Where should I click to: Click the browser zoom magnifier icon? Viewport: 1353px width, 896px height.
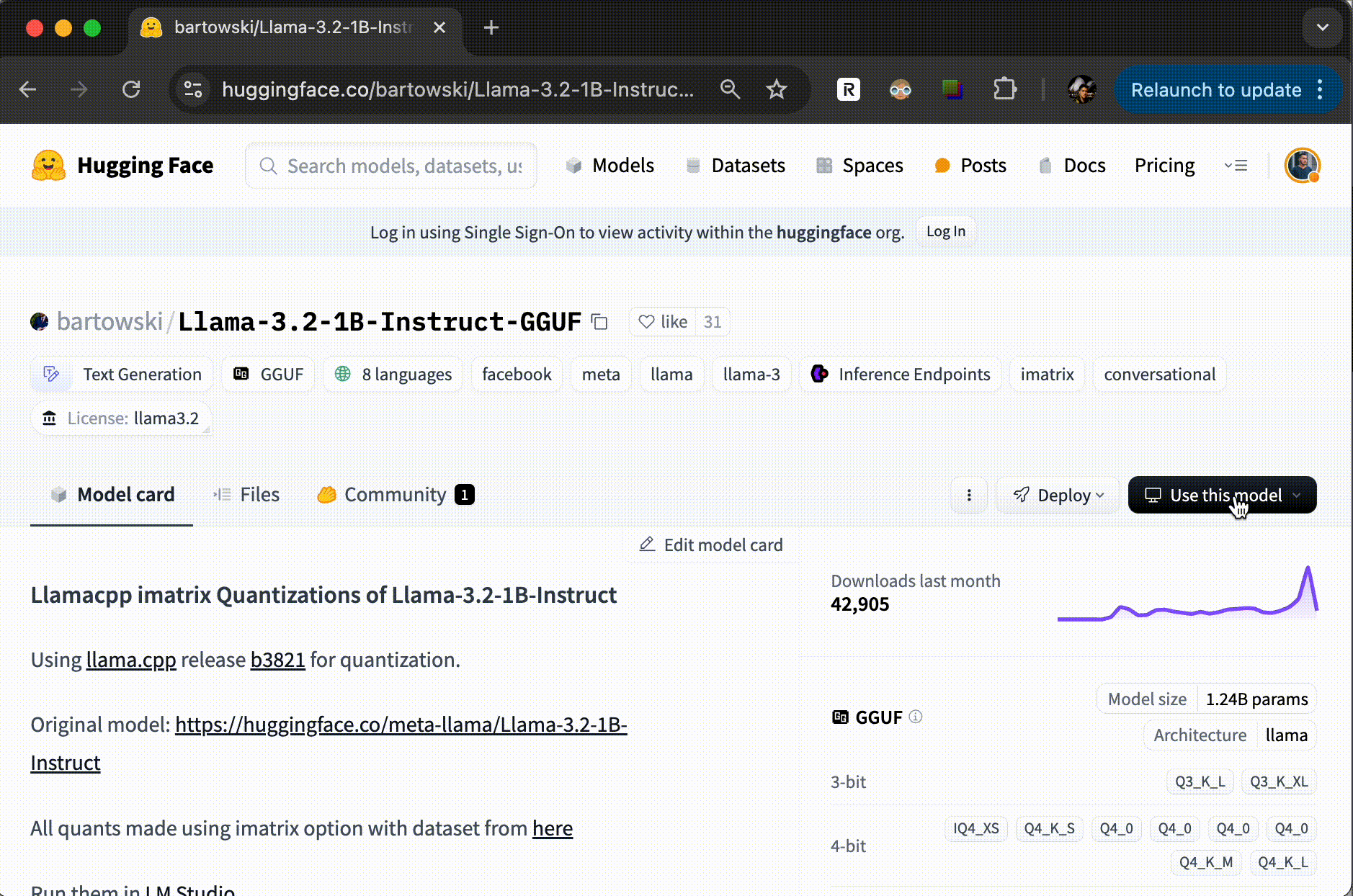coord(730,89)
